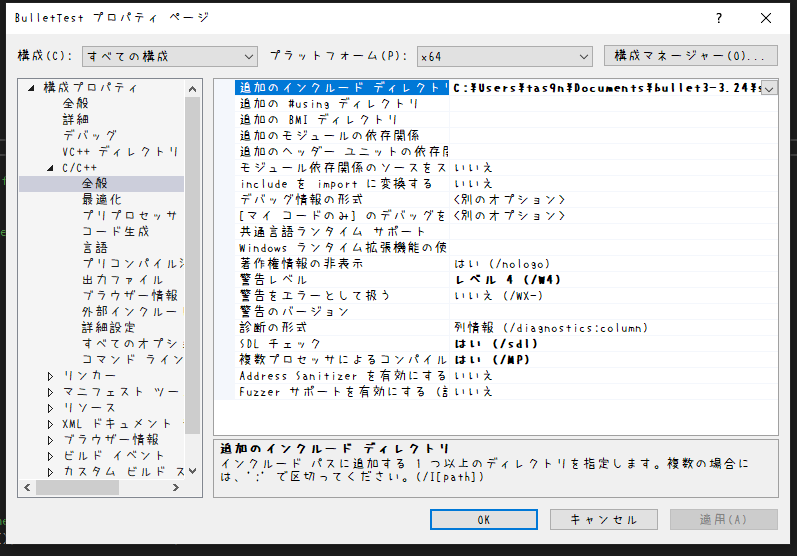797x556 pixels.
Task: Click the 構成マネージャー(O)... button
Action: (691, 55)
